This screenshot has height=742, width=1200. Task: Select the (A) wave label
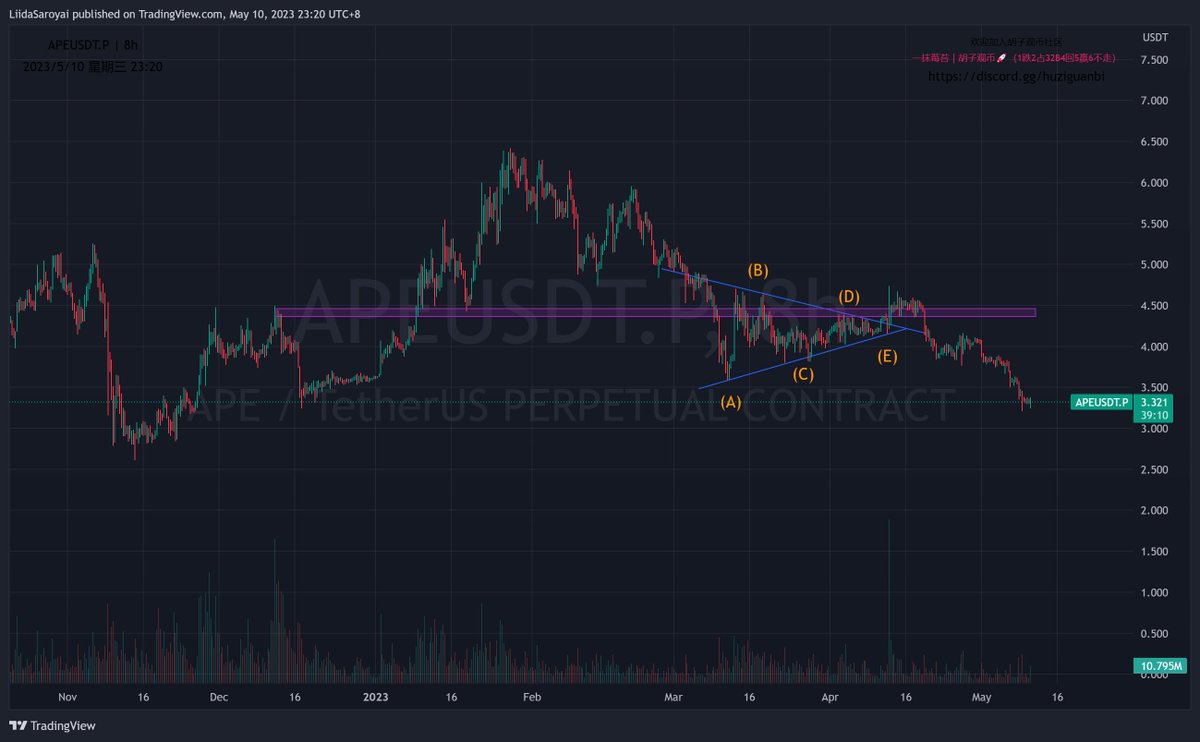731,402
